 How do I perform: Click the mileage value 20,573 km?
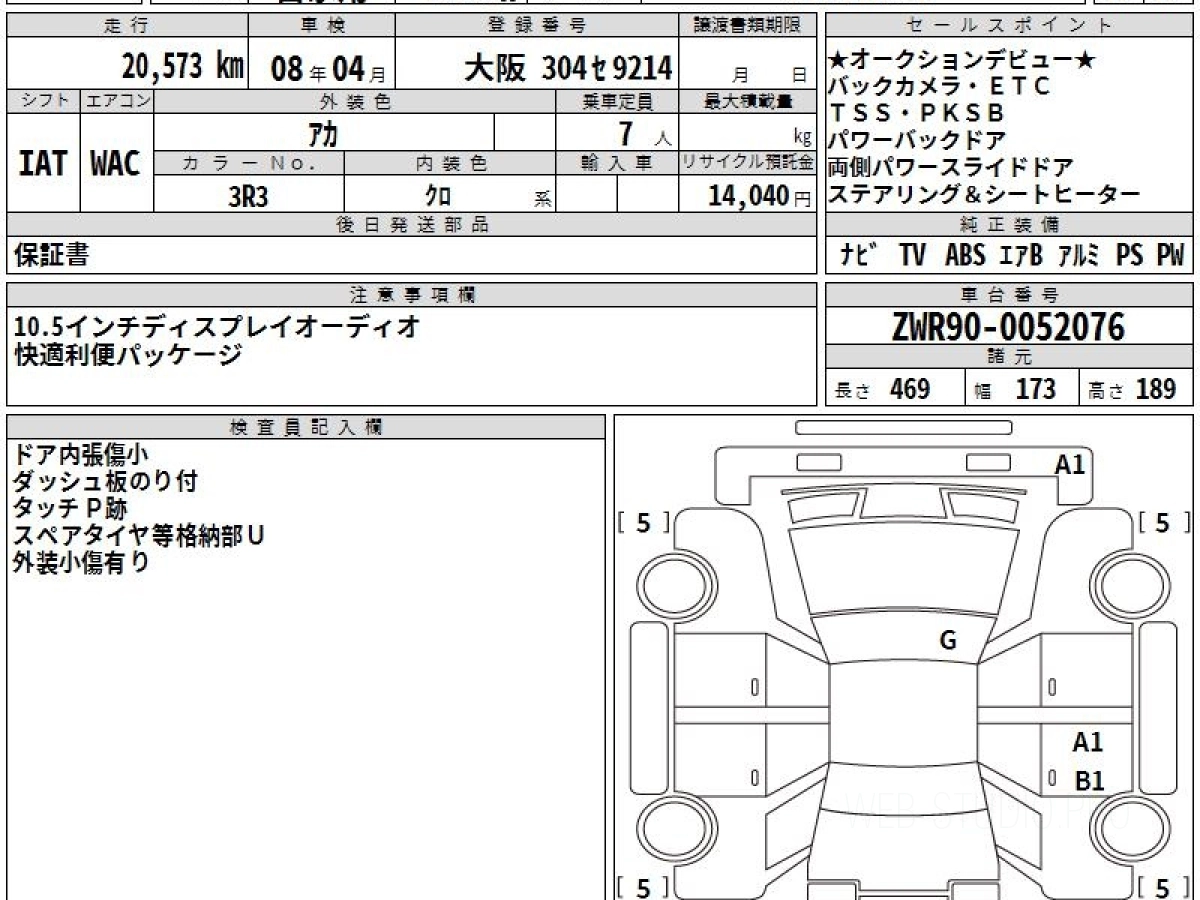(183, 67)
